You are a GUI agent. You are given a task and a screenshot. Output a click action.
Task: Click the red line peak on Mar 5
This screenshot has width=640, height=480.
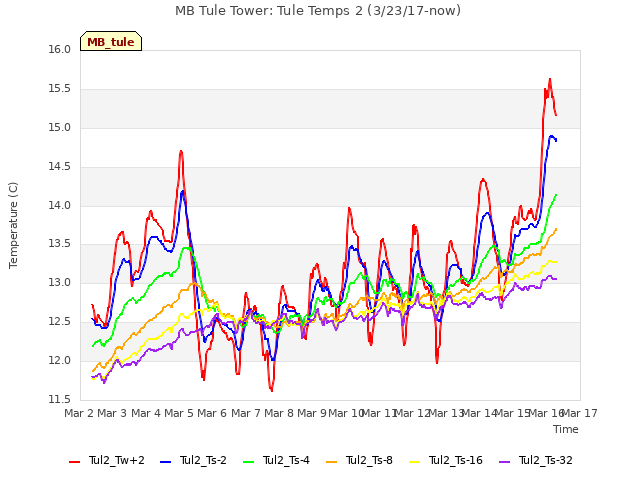click(x=181, y=151)
